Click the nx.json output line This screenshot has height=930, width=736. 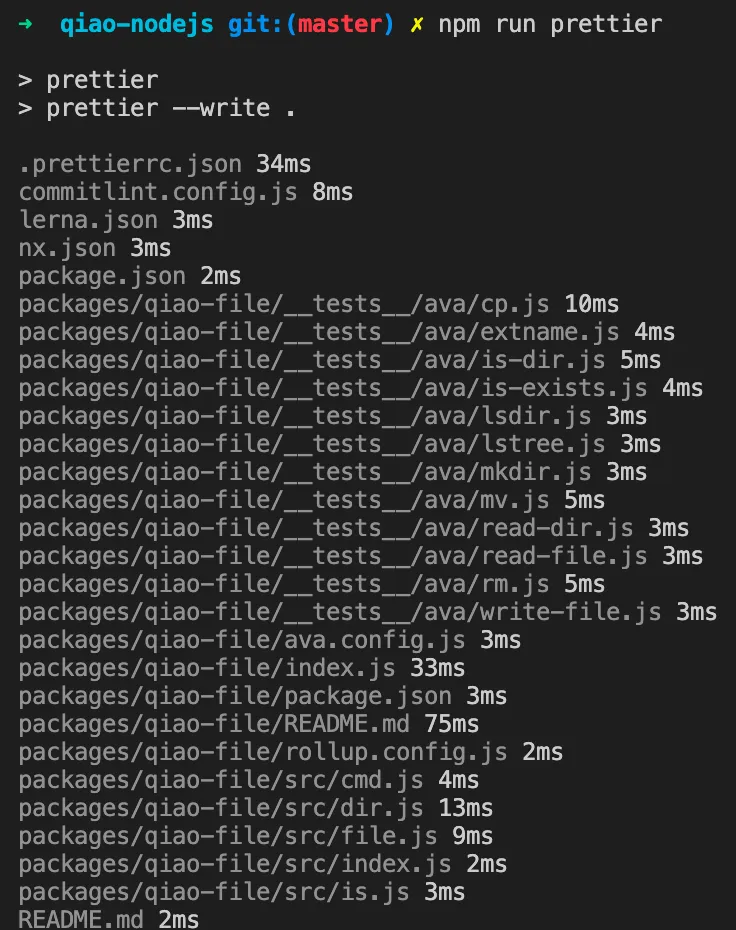pyautogui.click(x=67, y=247)
